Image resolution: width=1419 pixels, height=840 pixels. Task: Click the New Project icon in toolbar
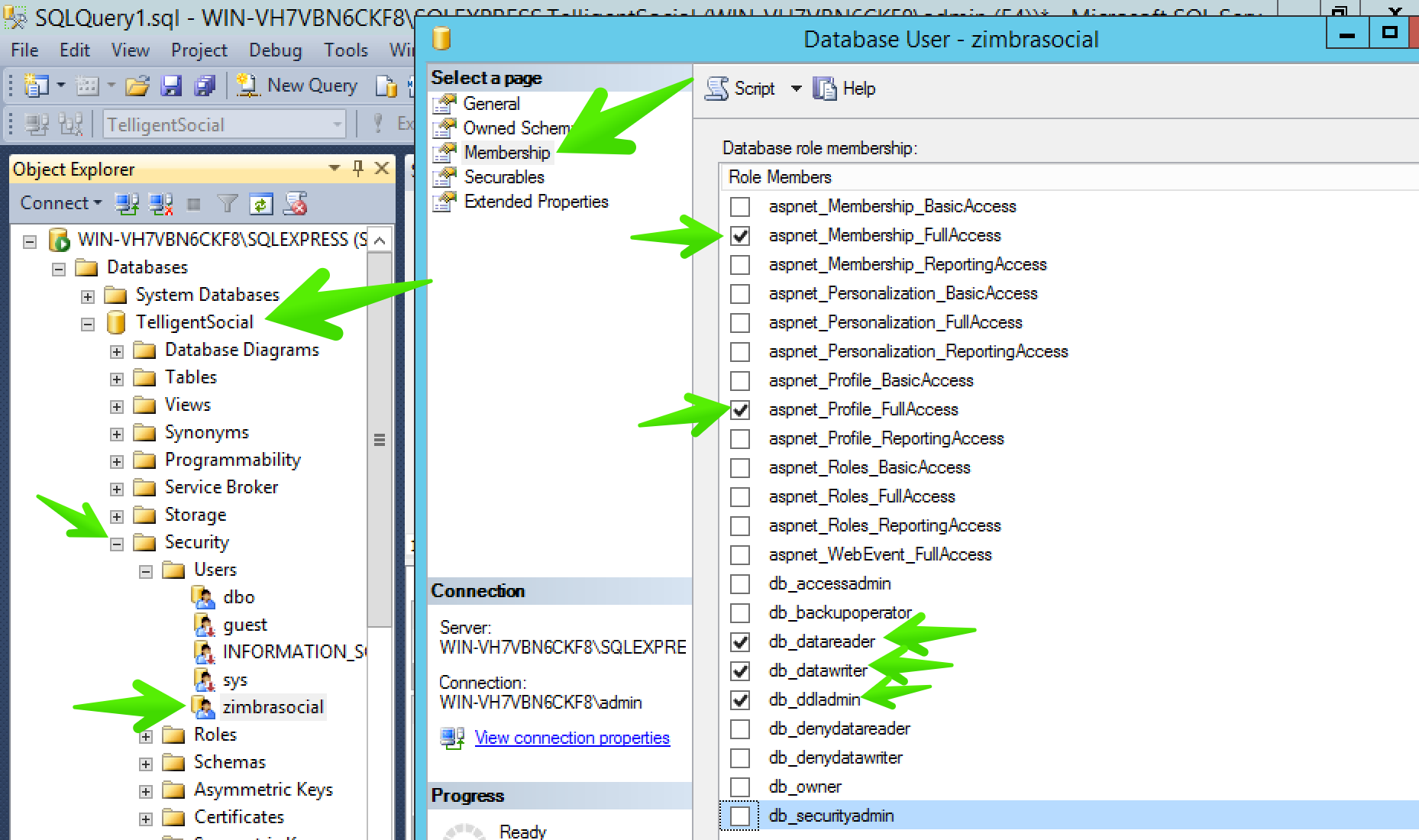pyautogui.click(x=36, y=86)
